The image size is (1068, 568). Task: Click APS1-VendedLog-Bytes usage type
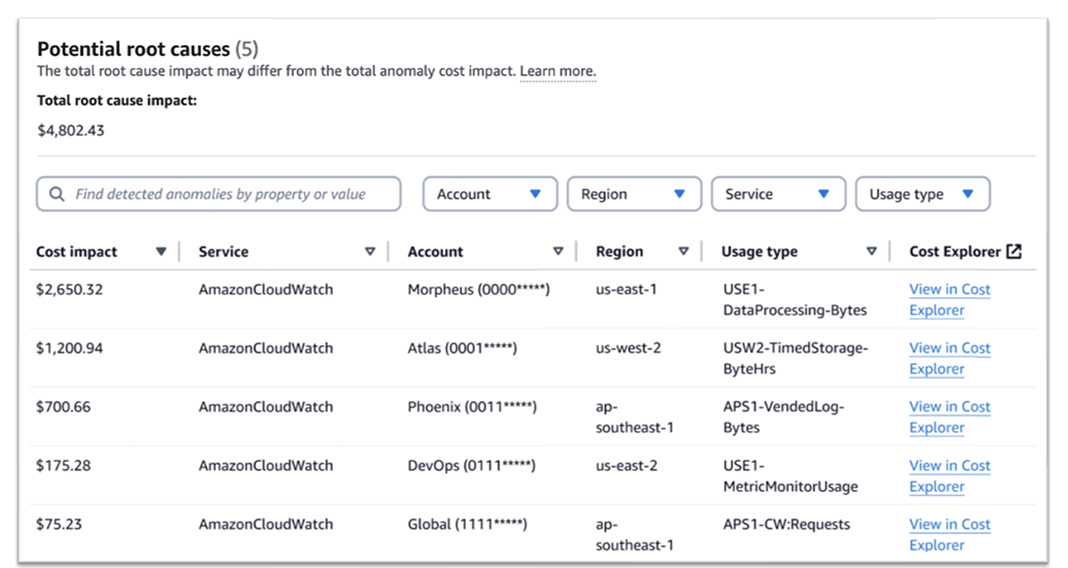783,417
